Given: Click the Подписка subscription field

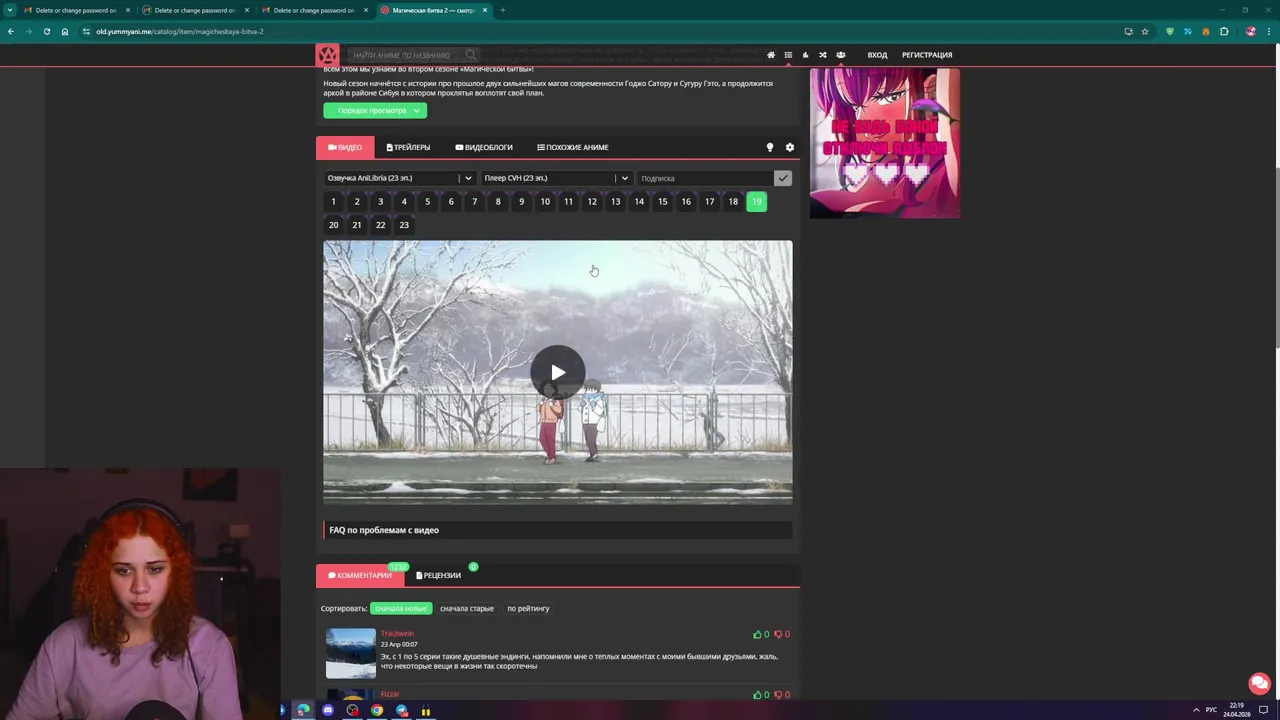Looking at the screenshot, I should 705,178.
